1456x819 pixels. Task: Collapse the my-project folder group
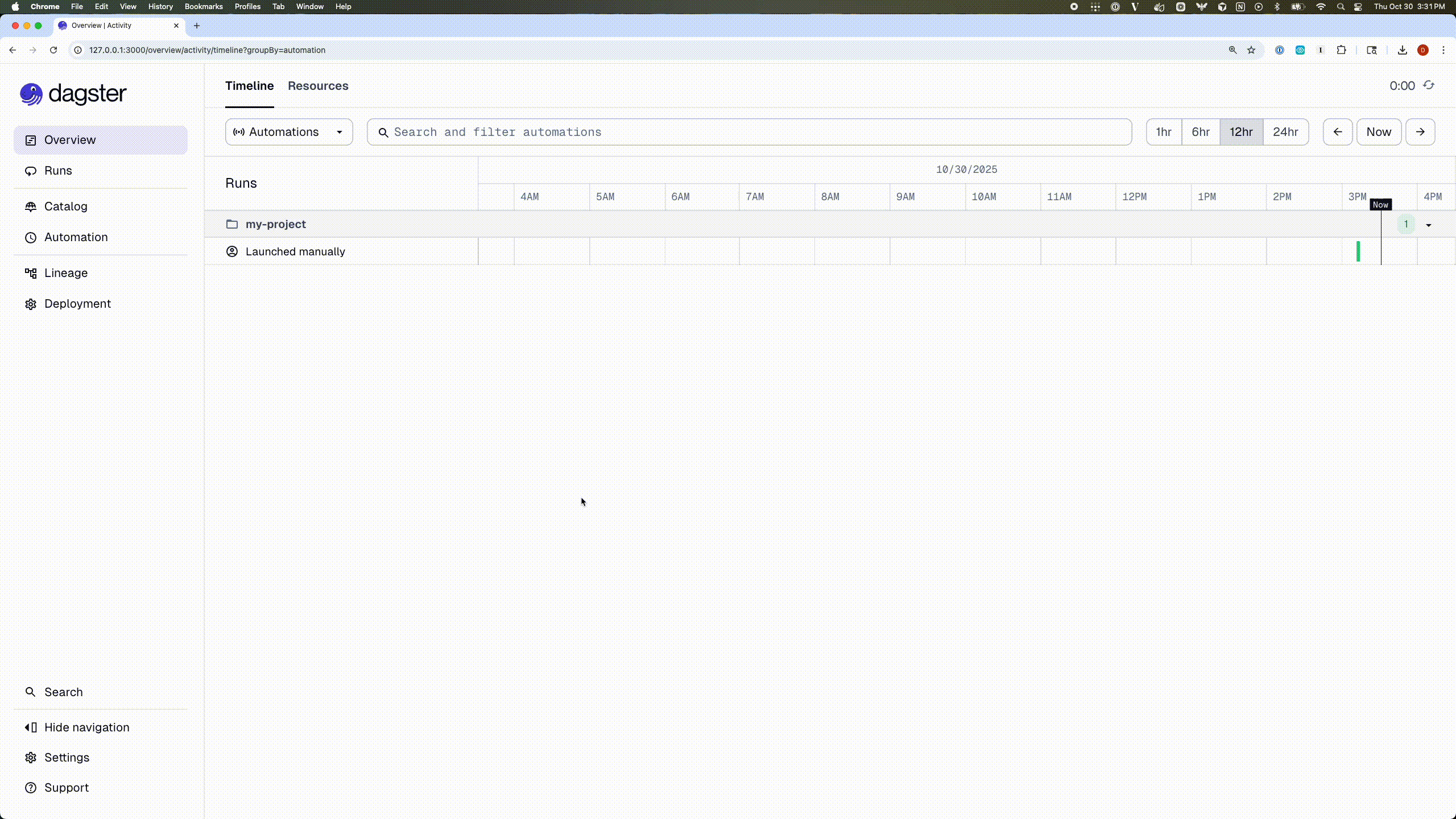(x=275, y=224)
